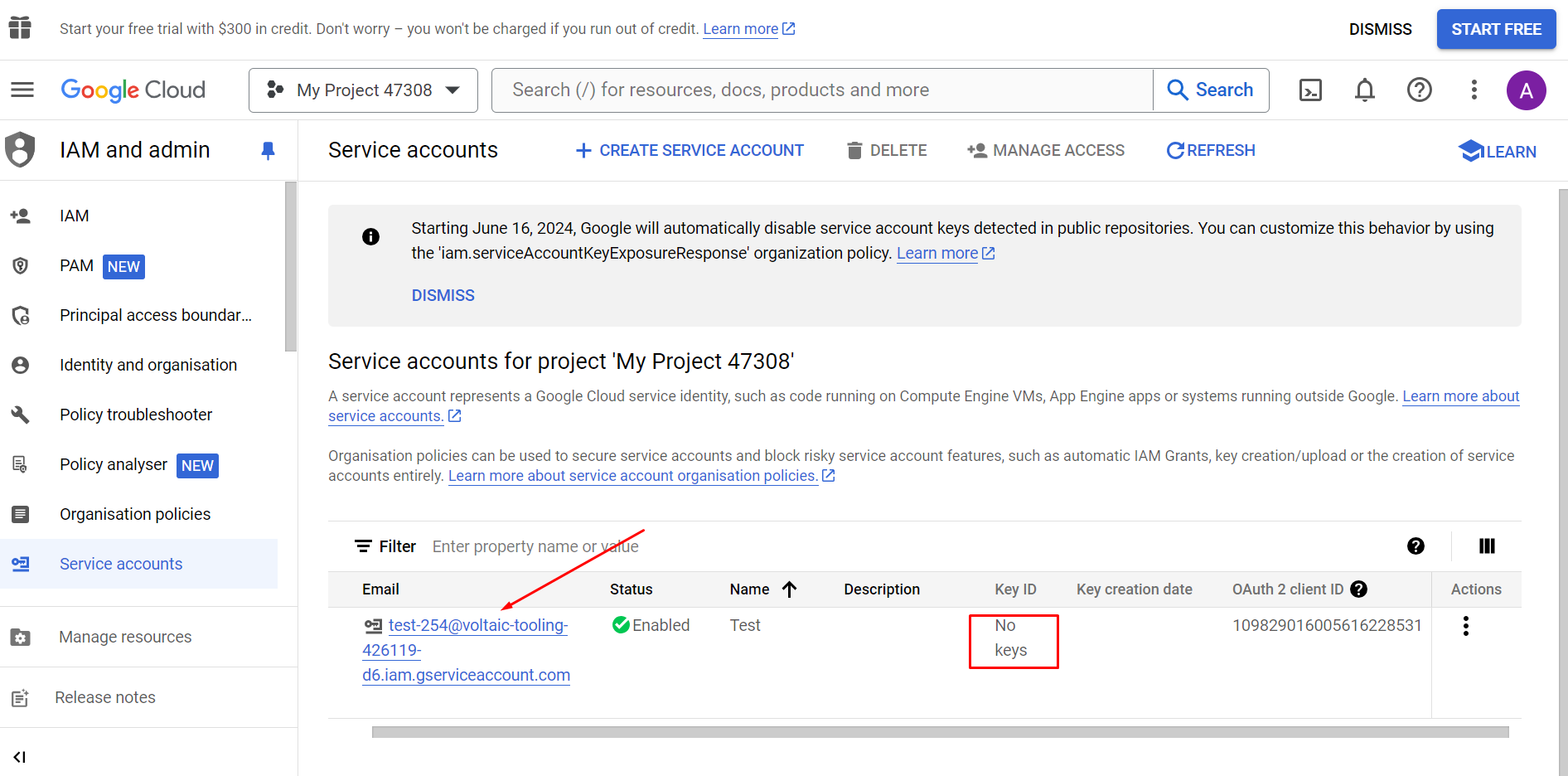Screen dimensions: 1568x776
Task: Toggle the Name column sort order
Action: (x=789, y=589)
